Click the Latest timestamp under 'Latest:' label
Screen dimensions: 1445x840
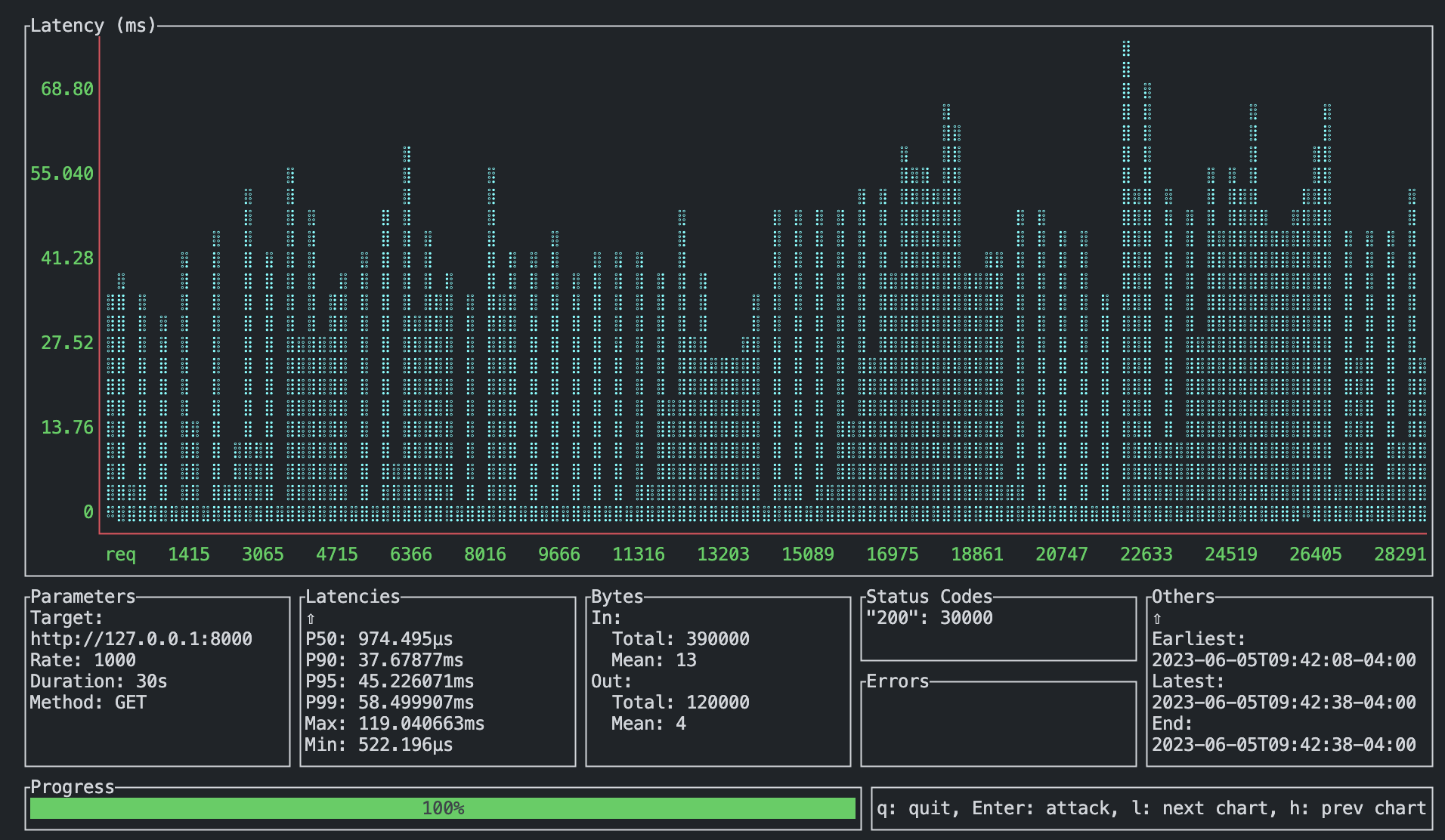pos(1284,703)
